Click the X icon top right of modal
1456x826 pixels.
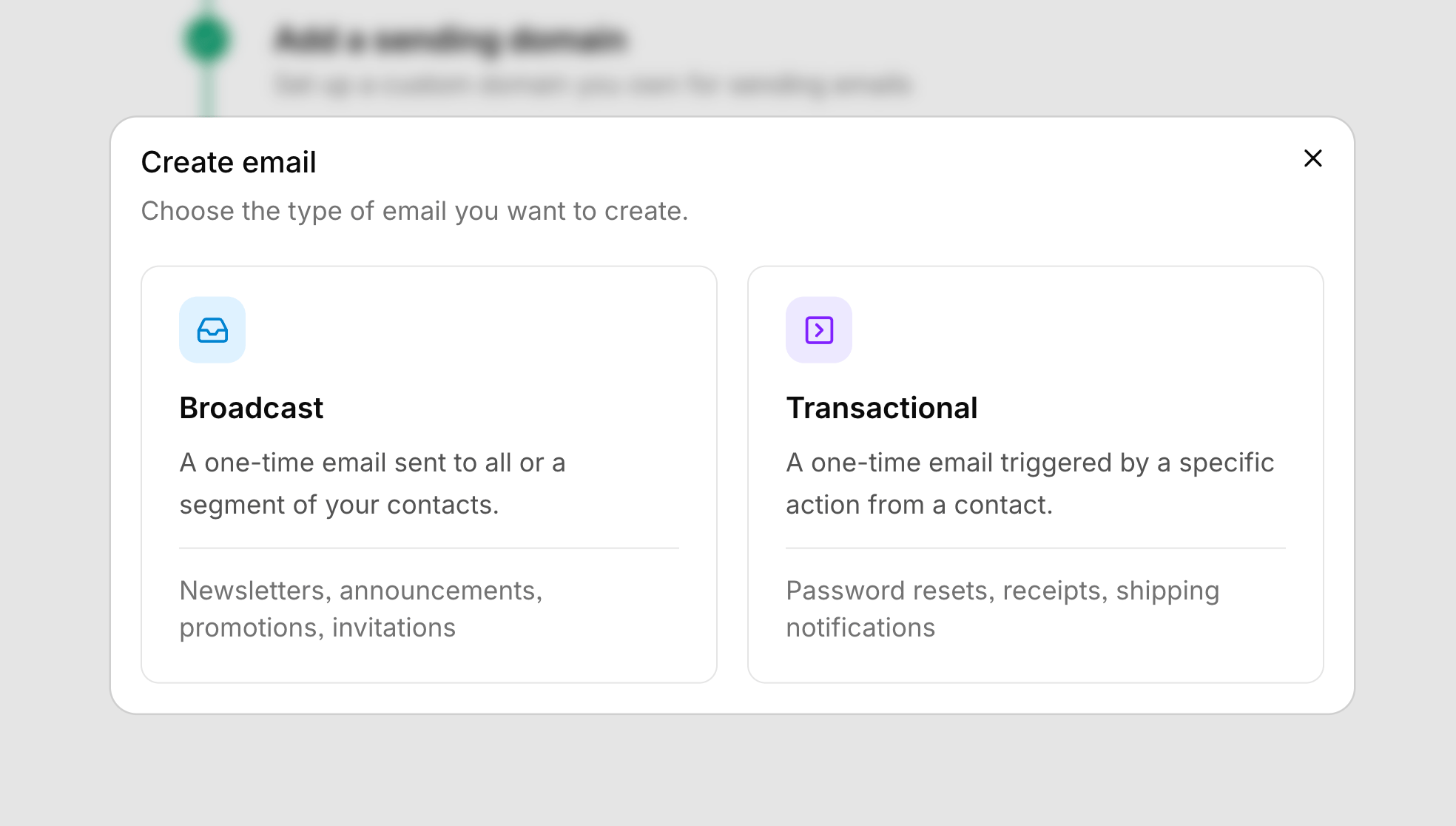(x=1312, y=158)
